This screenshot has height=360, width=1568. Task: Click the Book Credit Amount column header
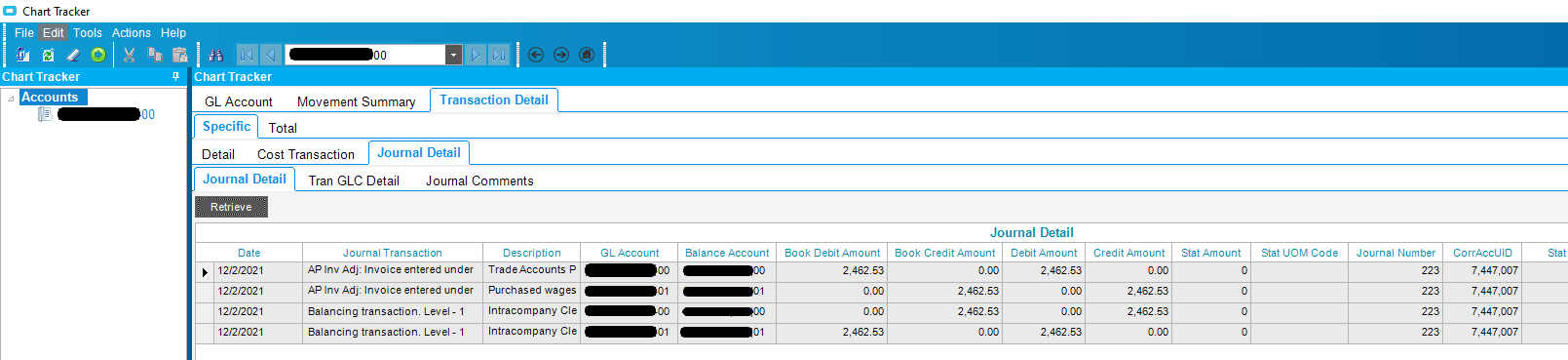[x=945, y=253]
